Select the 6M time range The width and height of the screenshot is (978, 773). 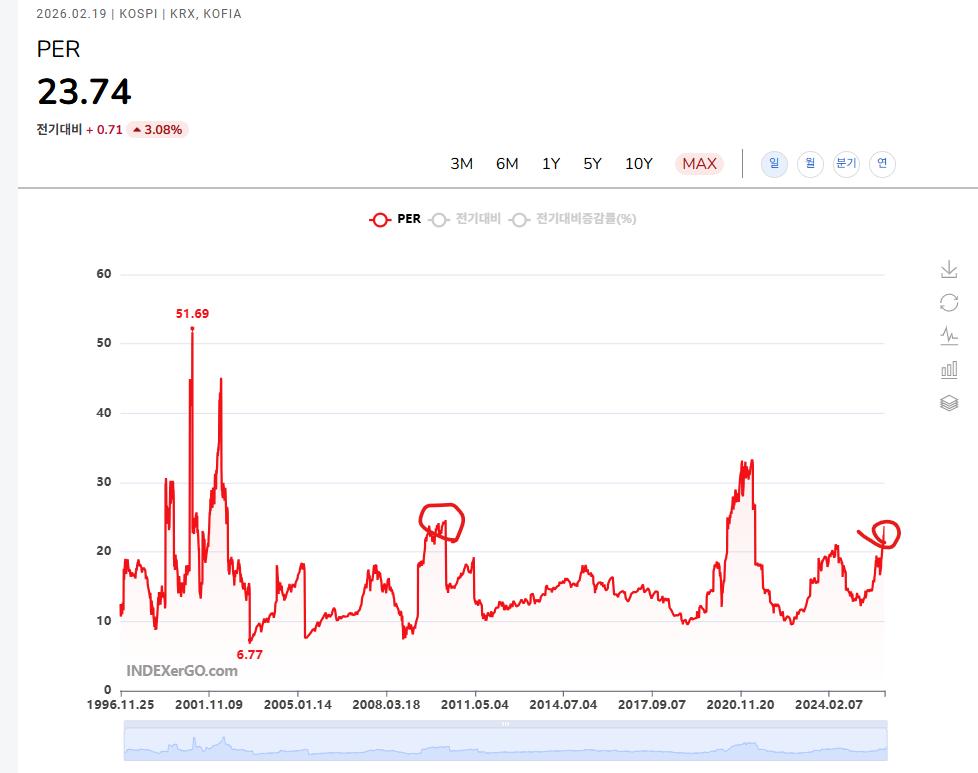[507, 164]
